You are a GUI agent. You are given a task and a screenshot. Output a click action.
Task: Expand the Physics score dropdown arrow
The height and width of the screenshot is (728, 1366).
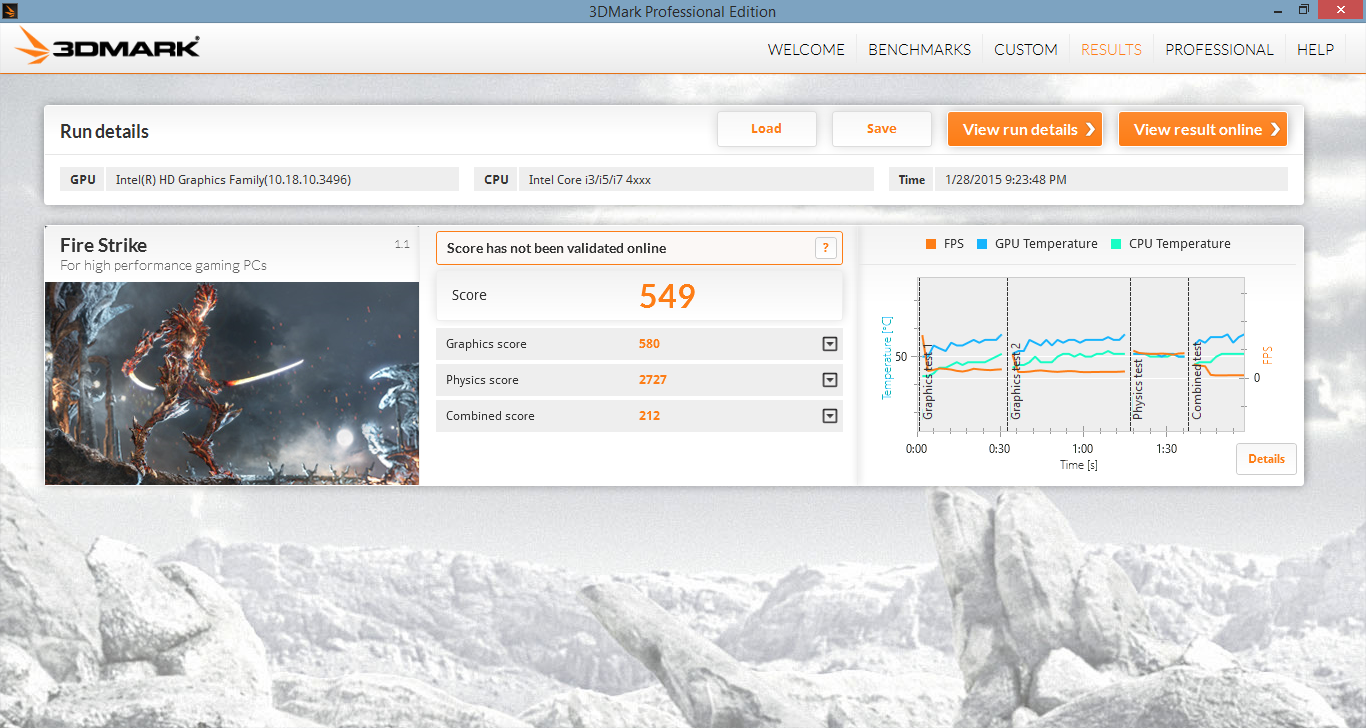(x=829, y=380)
